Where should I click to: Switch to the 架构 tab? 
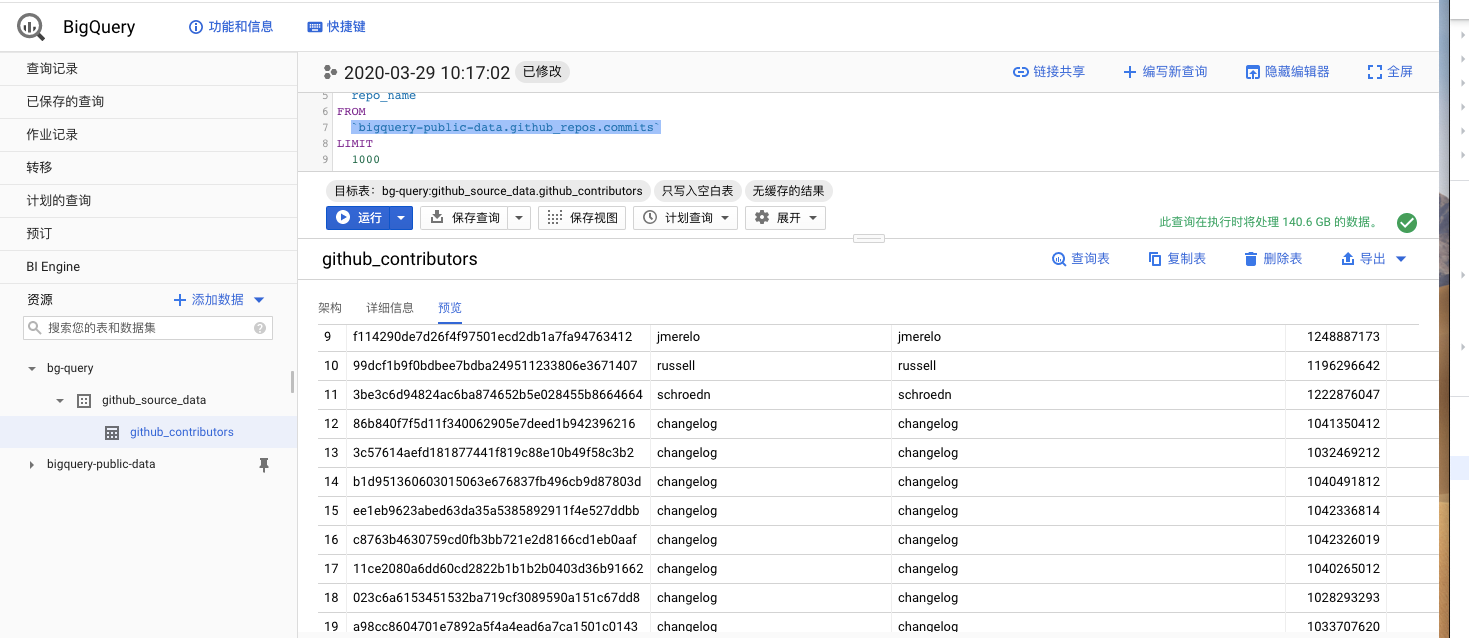click(330, 308)
